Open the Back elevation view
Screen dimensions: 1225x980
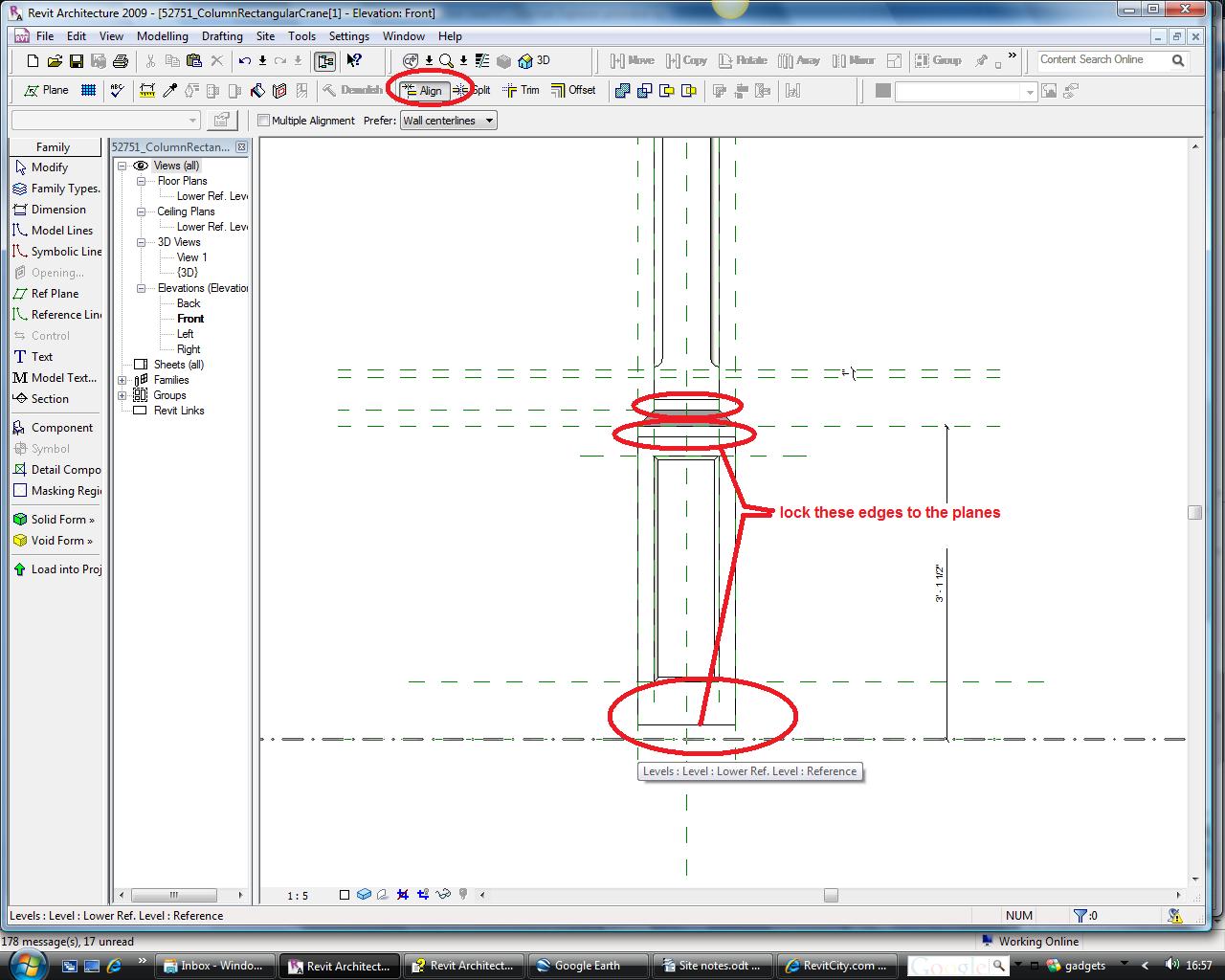tap(189, 303)
